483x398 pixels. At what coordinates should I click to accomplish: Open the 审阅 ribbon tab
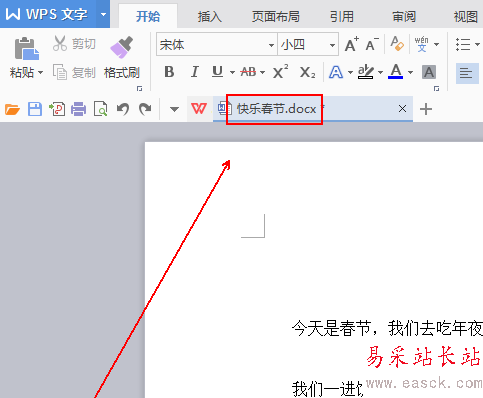pyautogui.click(x=404, y=16)
